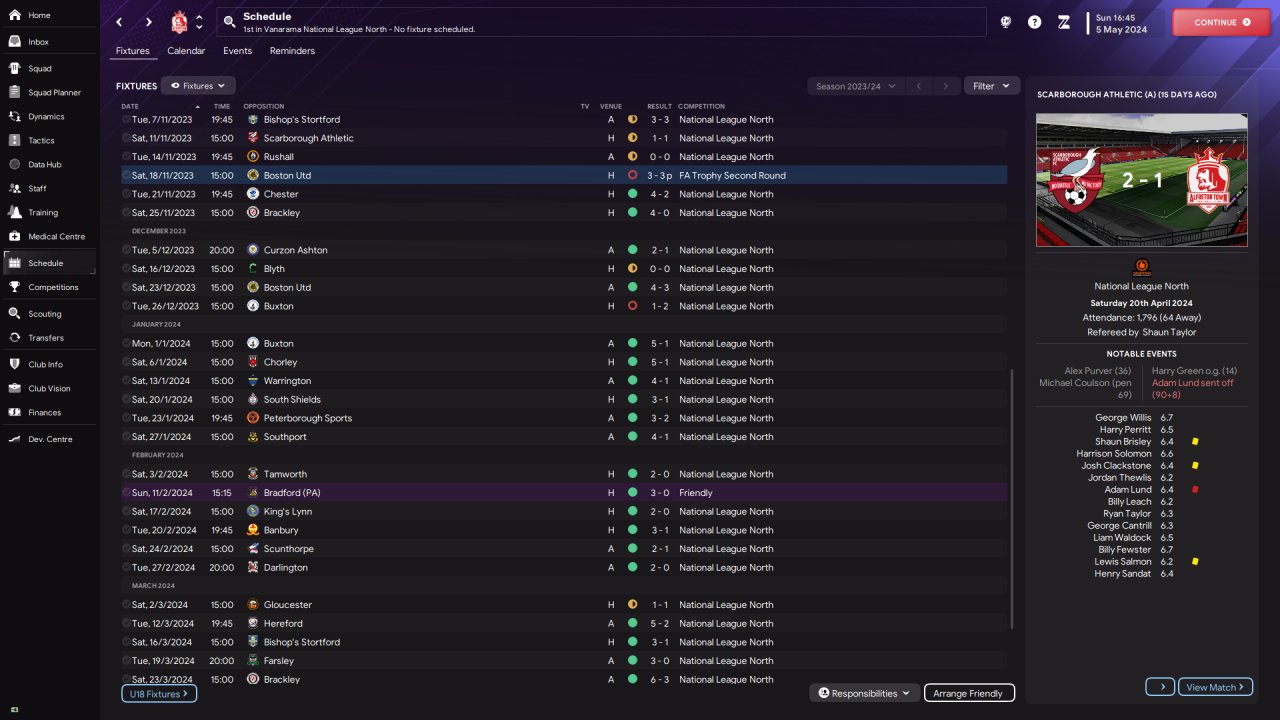1280x720 pixels.
Task: Navigate back with the left arrow
Action: click(119, 22)
